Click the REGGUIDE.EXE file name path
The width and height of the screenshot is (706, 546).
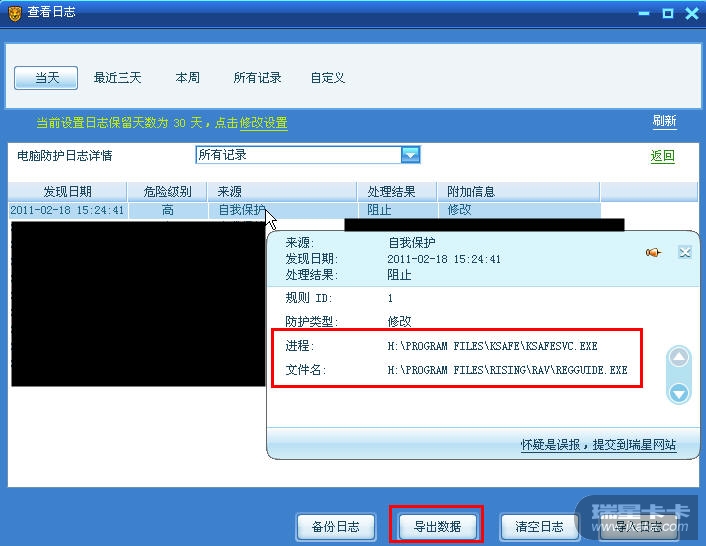coord(507,370)
